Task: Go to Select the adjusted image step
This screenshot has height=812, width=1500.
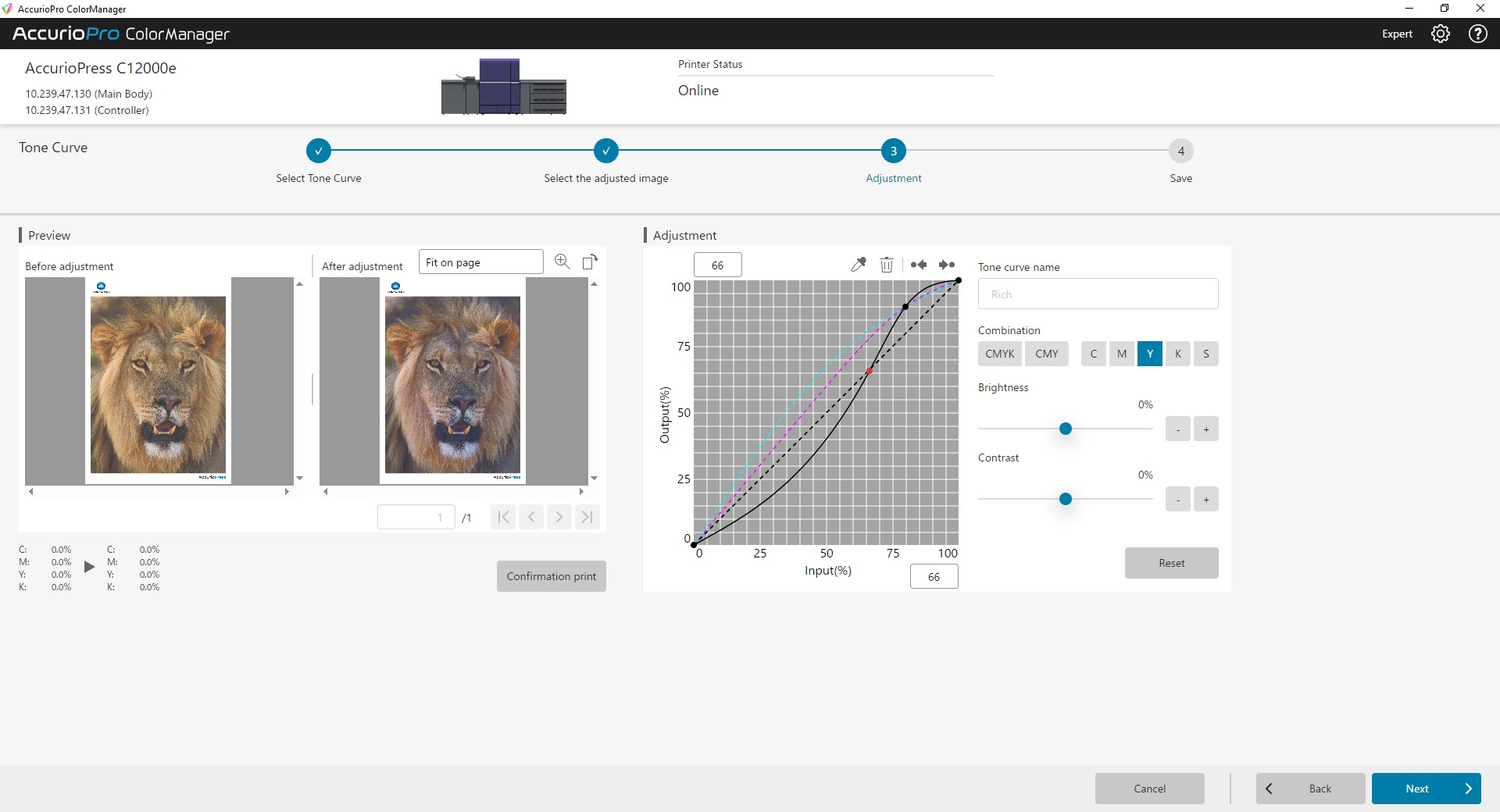Action: (x=606, y=151)
